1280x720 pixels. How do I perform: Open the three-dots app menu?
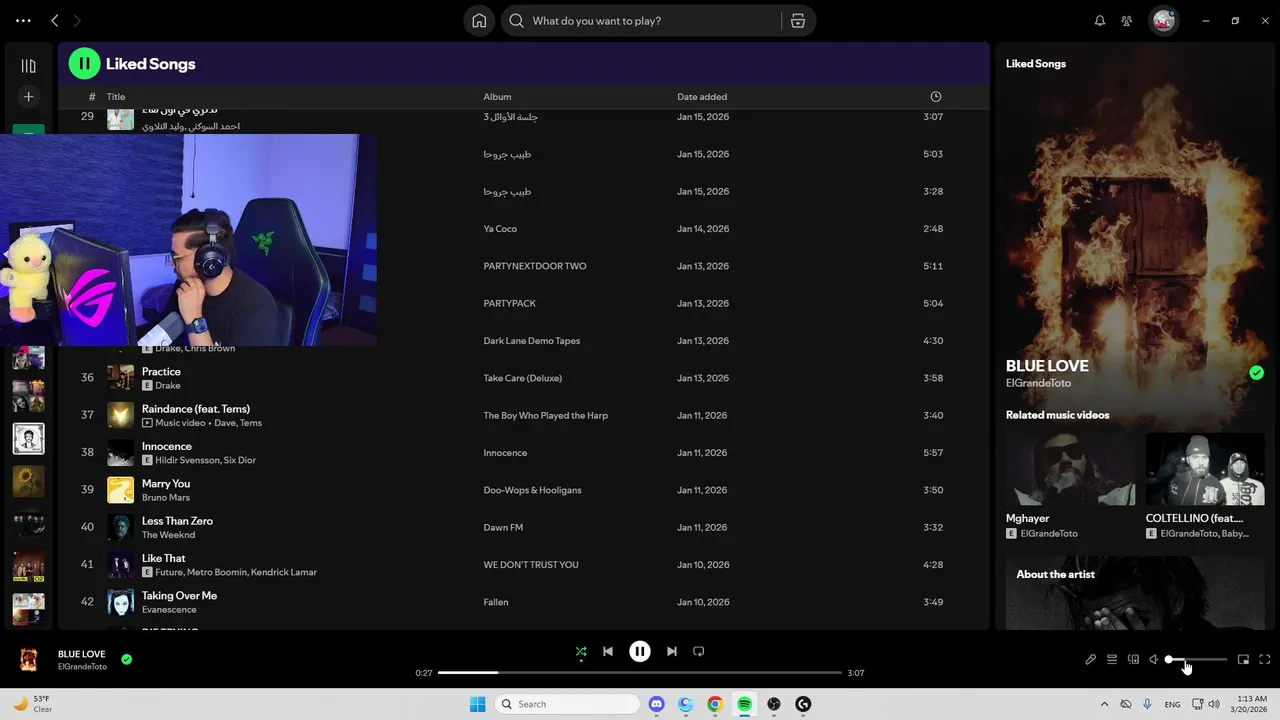(x=23, y=21)
